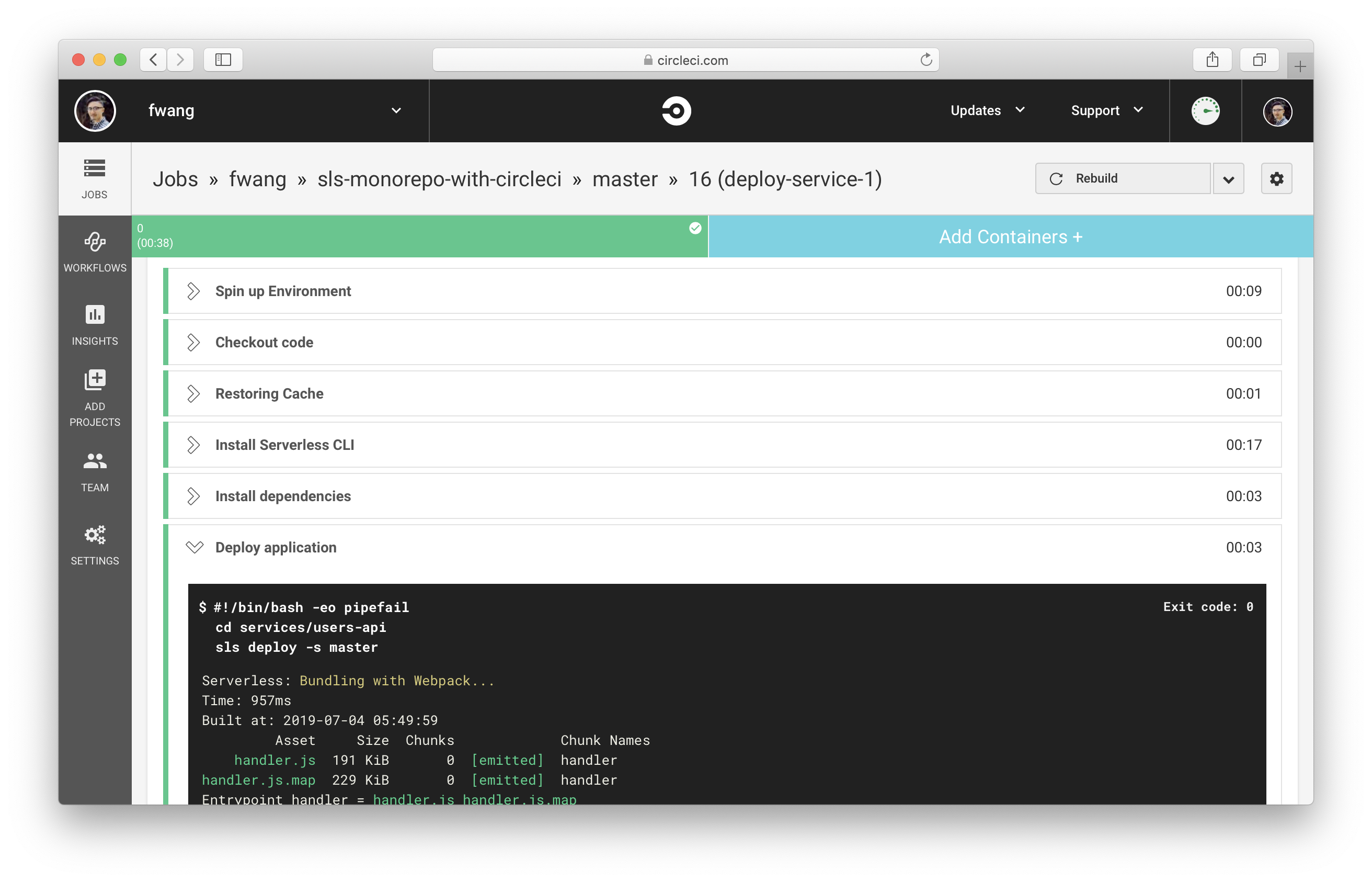Screen dimensions: 1372x882
Task: Click the 'sls deploy -s master' command line
Action: click(x=296, y=647)
